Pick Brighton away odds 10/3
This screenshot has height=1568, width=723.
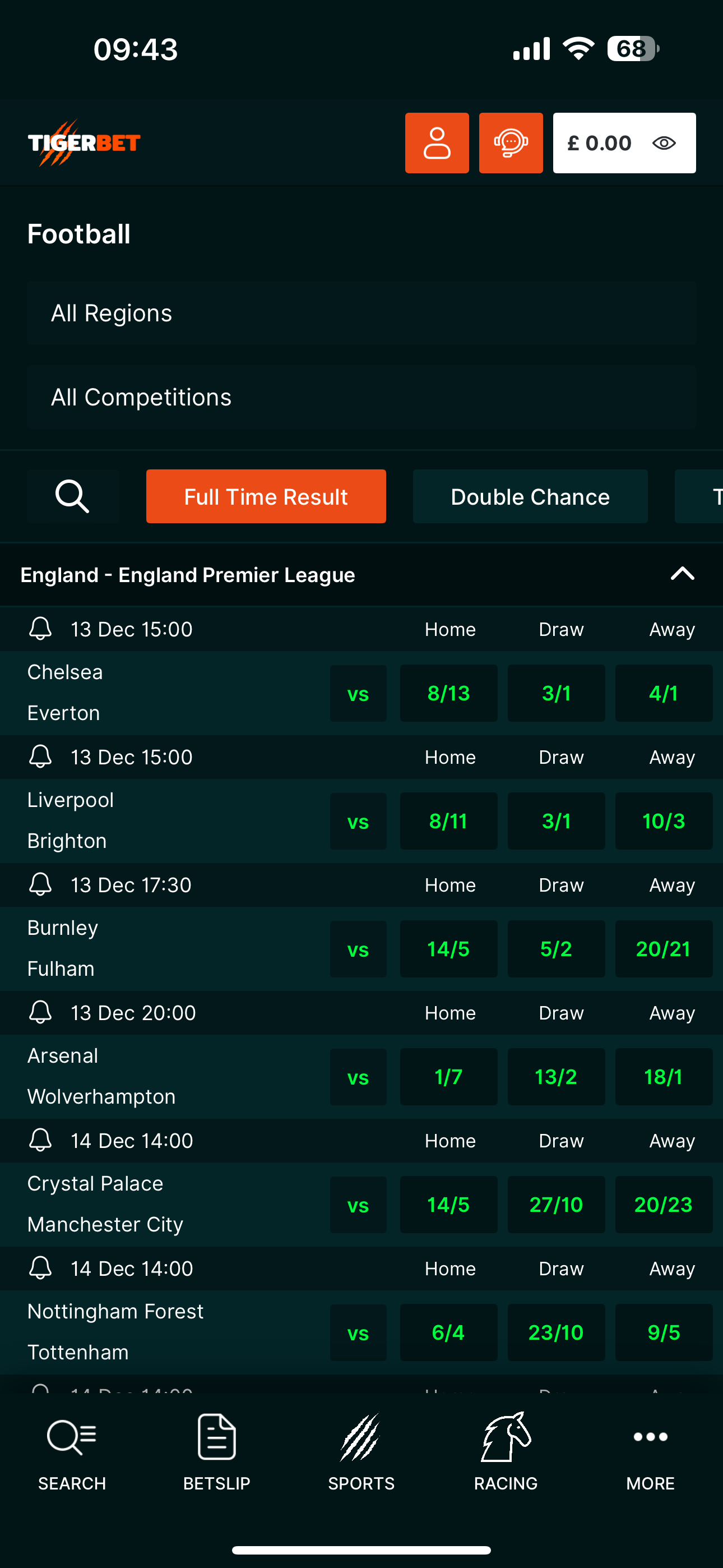coord(664,820)
